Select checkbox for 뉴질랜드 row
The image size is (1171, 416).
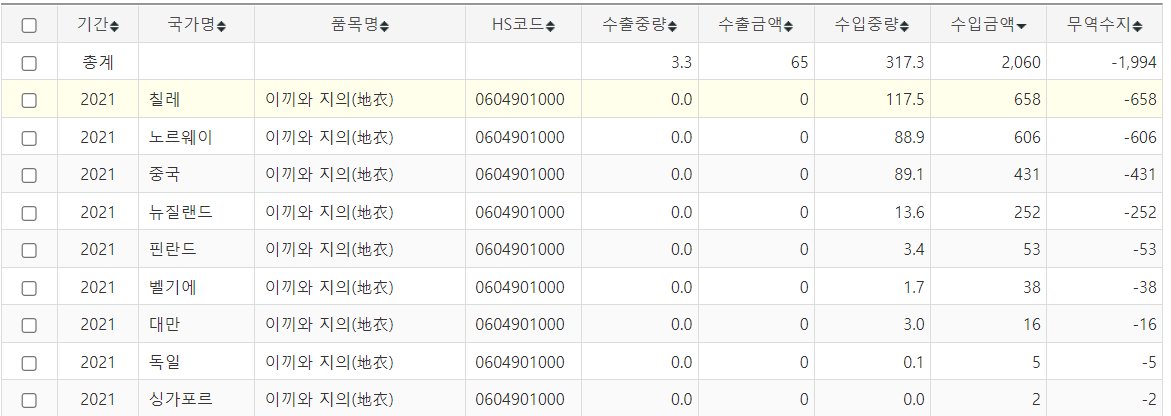coord(29,213)
